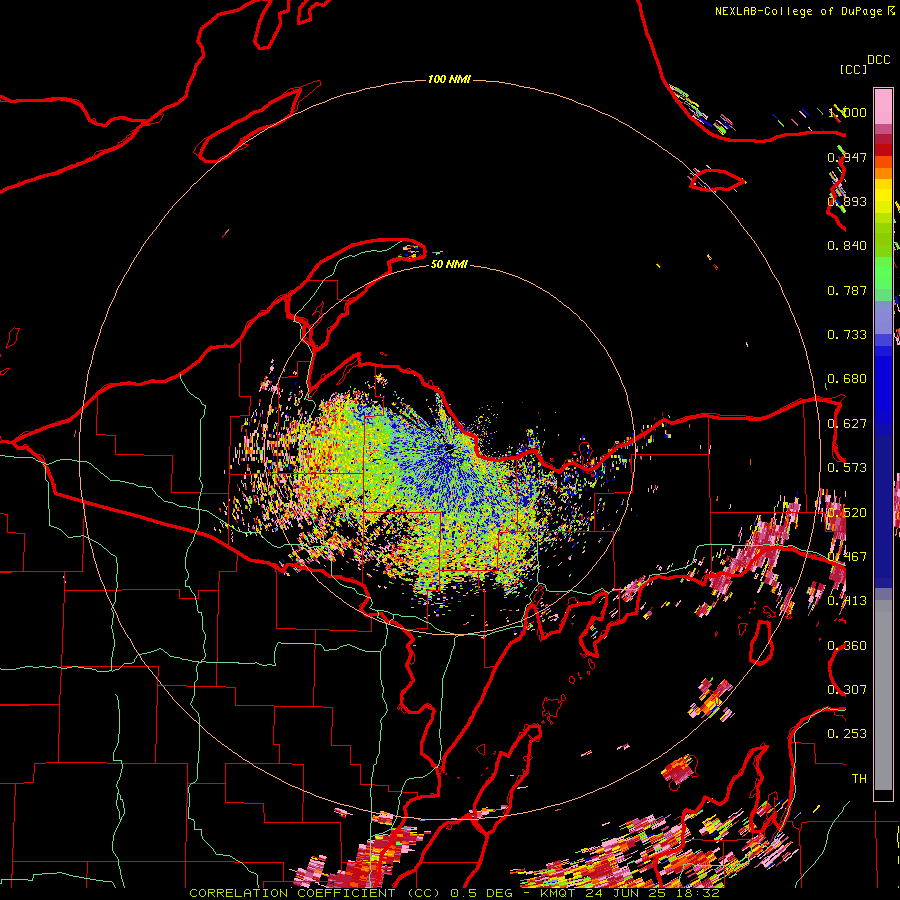Click the 1.000 value on the scale
This screenshot has width=900, height=900.
(847, 112)
